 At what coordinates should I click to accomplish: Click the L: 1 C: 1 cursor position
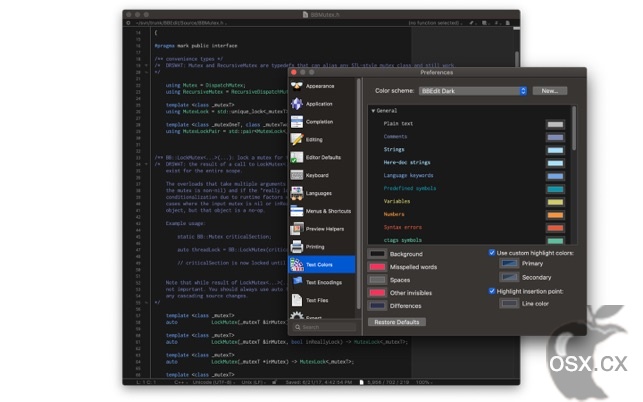click(146, 382)
